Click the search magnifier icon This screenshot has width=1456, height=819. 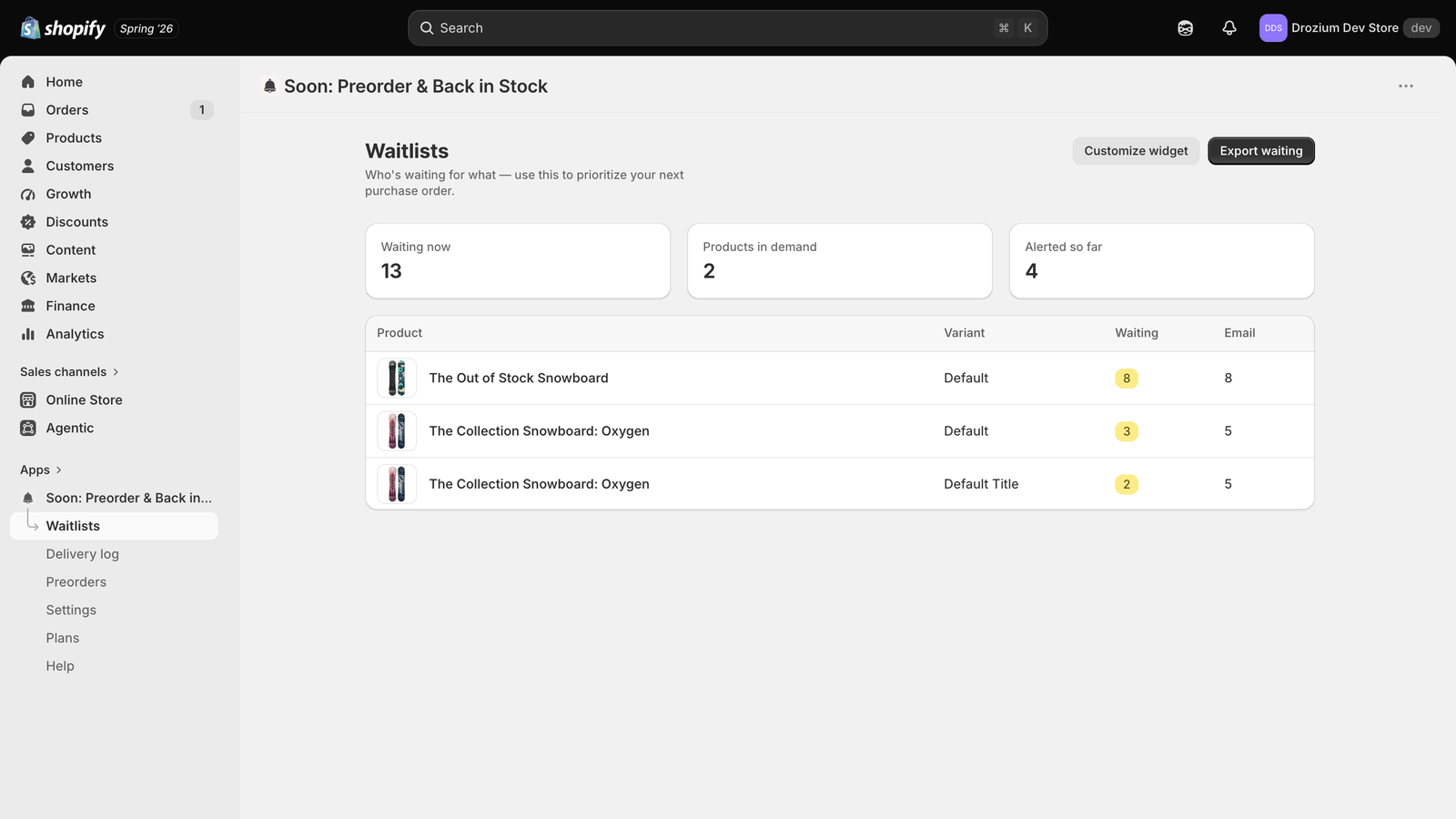click(427, 28)
